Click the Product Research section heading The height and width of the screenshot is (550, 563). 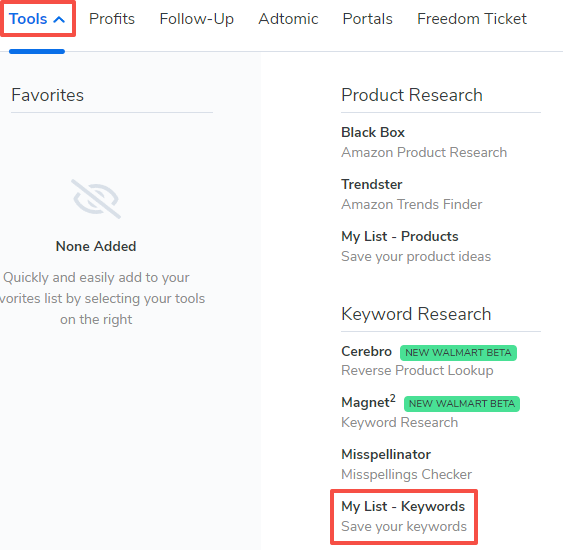[412, 95]
